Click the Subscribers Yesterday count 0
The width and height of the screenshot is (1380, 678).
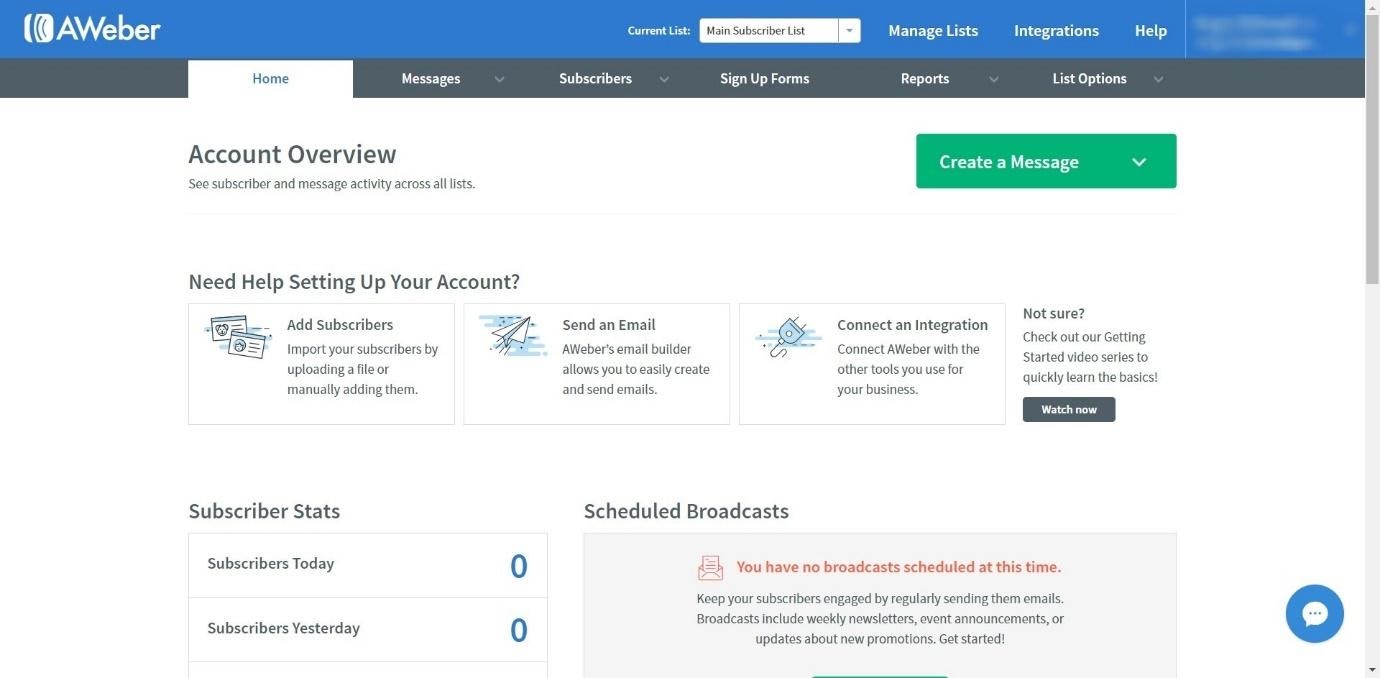519,630
